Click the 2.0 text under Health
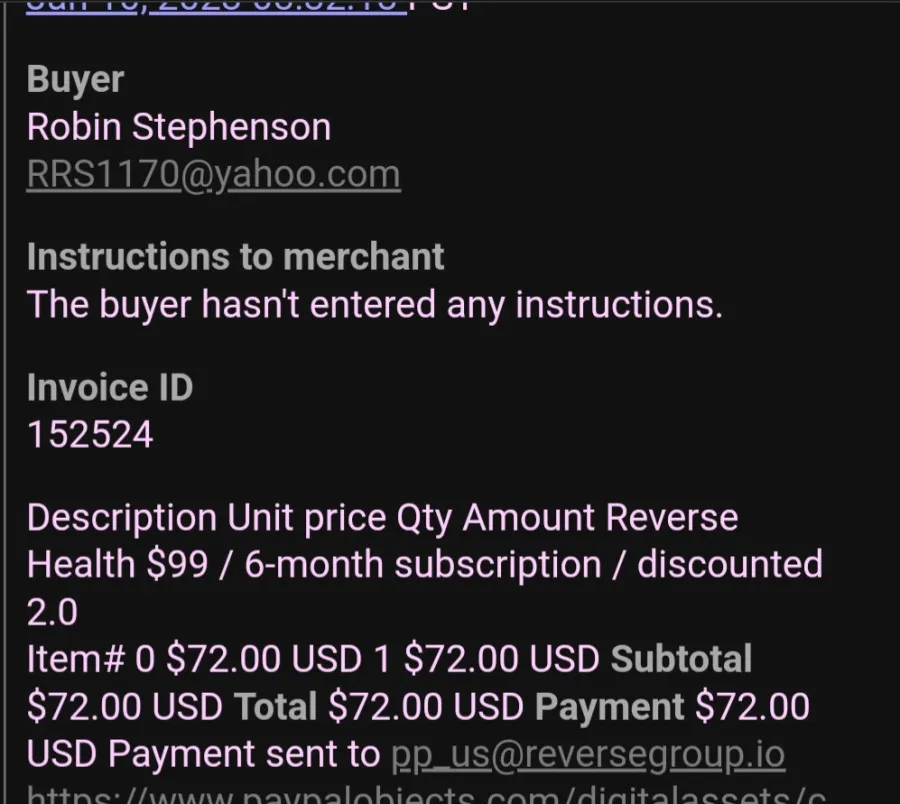Screen dimensions: 900x804 (x=52, y=612)
